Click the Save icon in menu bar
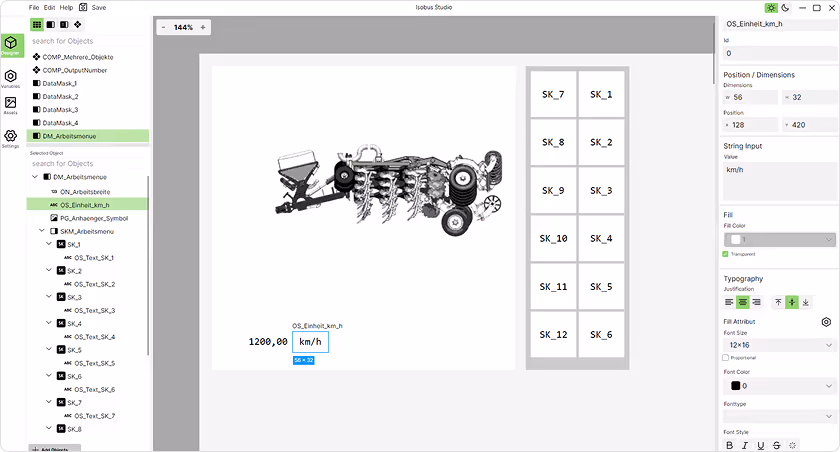The height and width of the screenshot is (452, 840). tap(83, 7)
